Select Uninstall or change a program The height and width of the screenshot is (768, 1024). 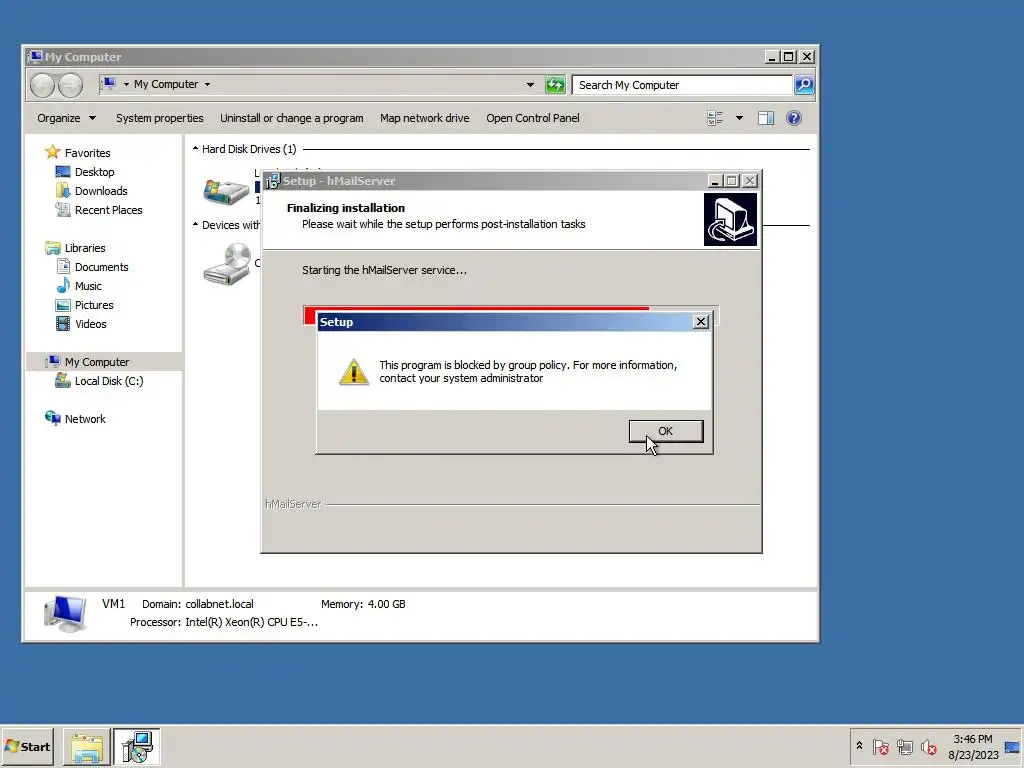point(291,118)
